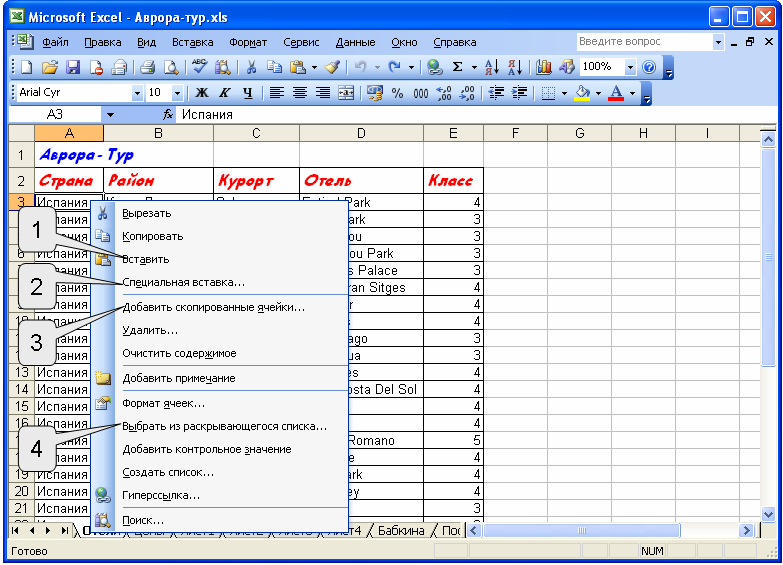The width and height of the screenshot is (783, 565).
Task: Merge and center cells icon
Action: 346,93
